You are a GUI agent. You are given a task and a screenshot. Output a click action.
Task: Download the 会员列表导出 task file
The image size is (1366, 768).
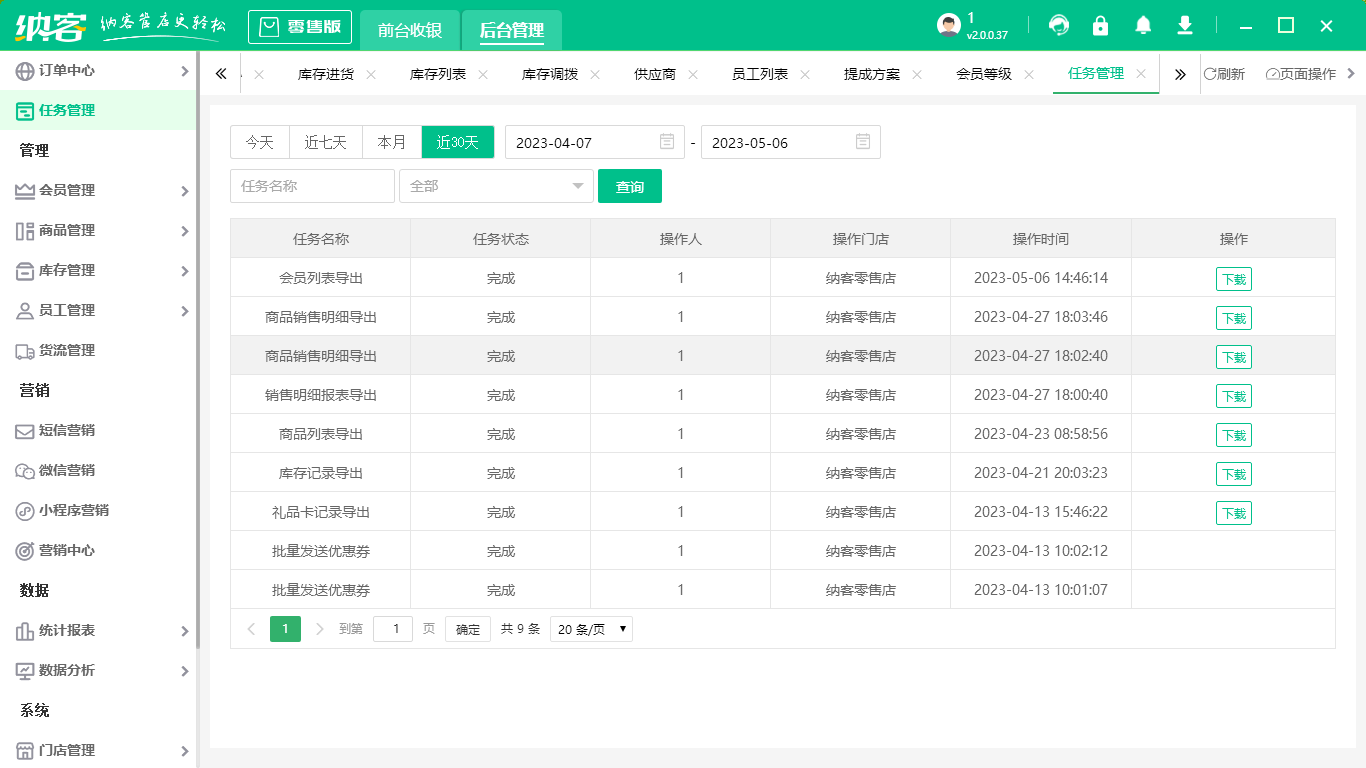point(1233,279)
